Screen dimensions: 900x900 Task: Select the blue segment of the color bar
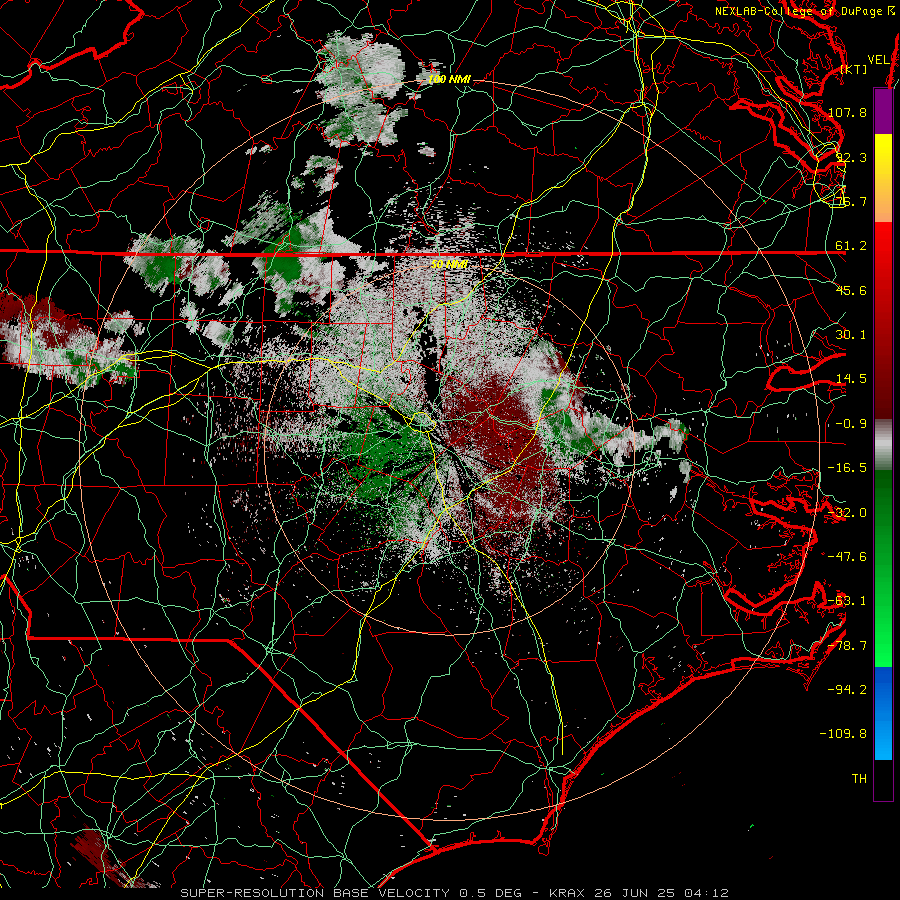pyautogui.click(x=883, y=713)
